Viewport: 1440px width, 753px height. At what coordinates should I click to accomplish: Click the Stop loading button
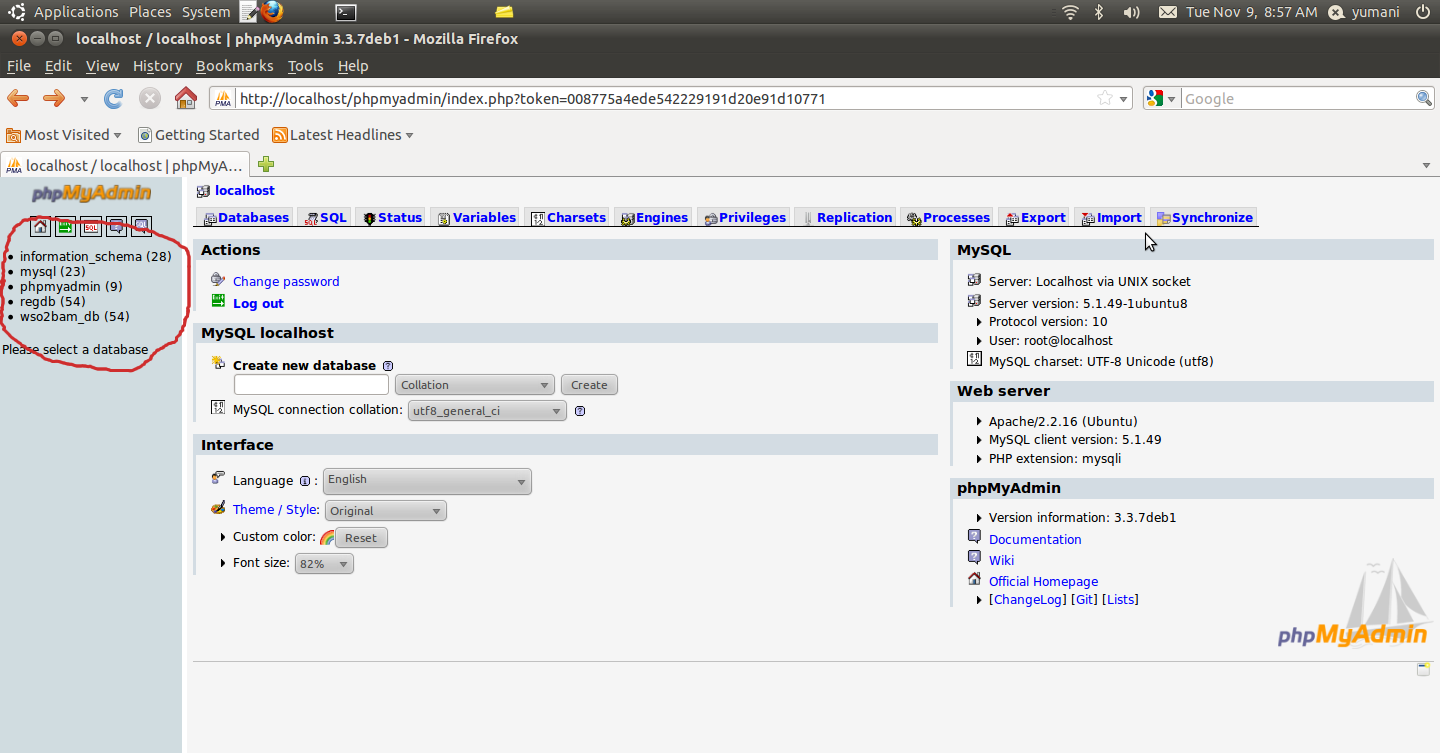[150, 98]
